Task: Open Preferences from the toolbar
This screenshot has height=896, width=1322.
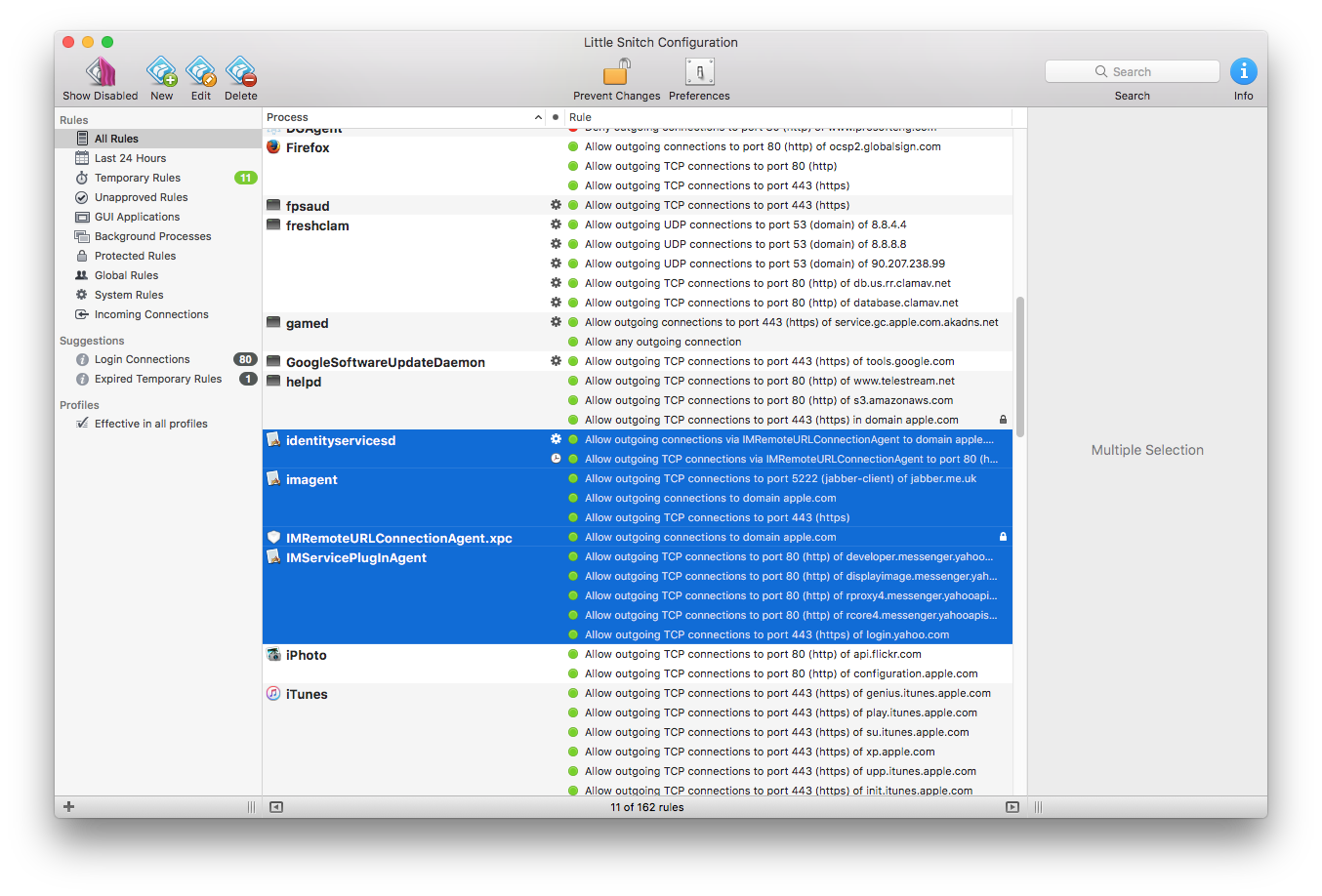Action: coord(699,71)
